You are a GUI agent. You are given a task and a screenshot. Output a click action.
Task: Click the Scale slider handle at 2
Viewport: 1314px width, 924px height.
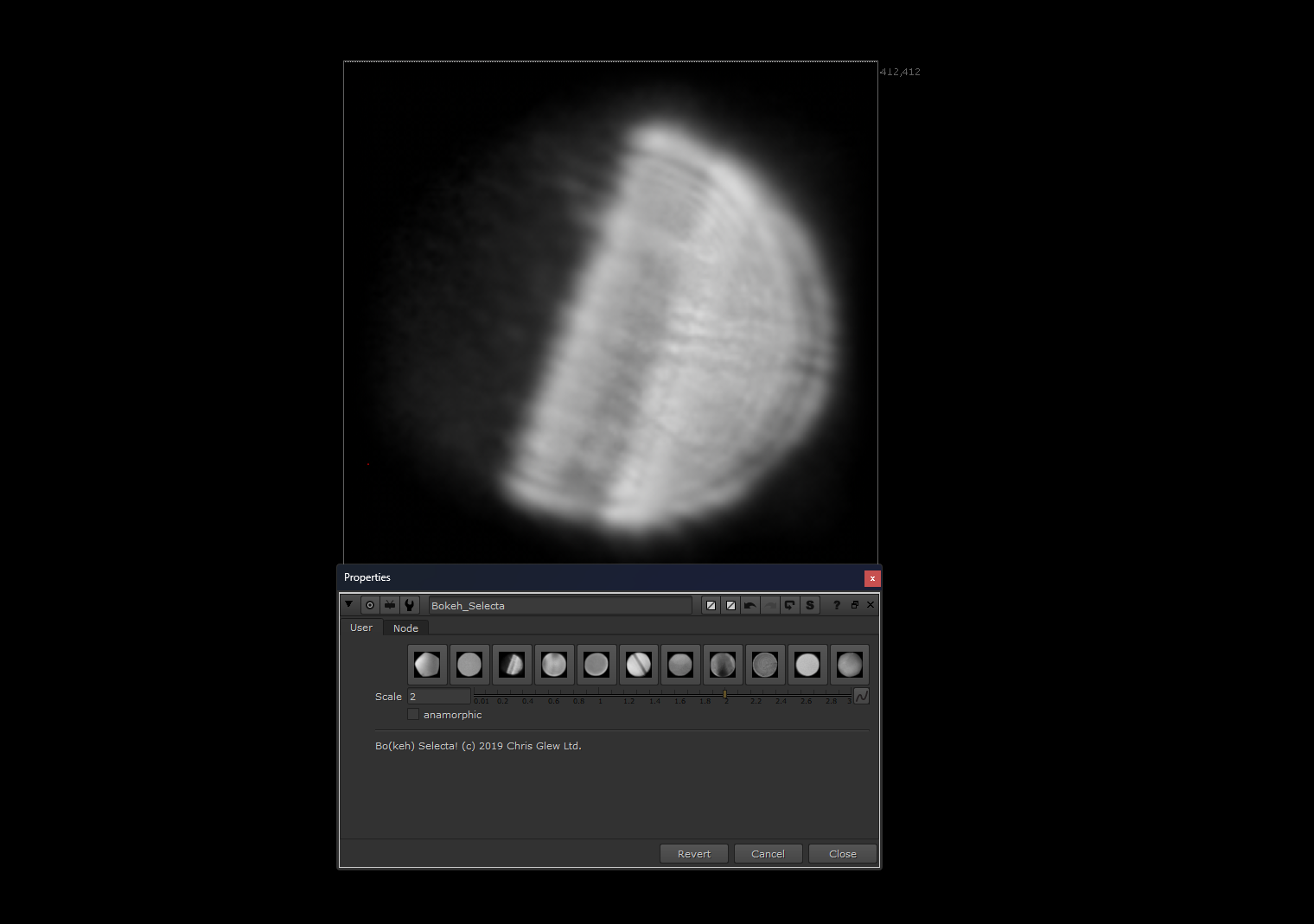click(x=724, y=694)
